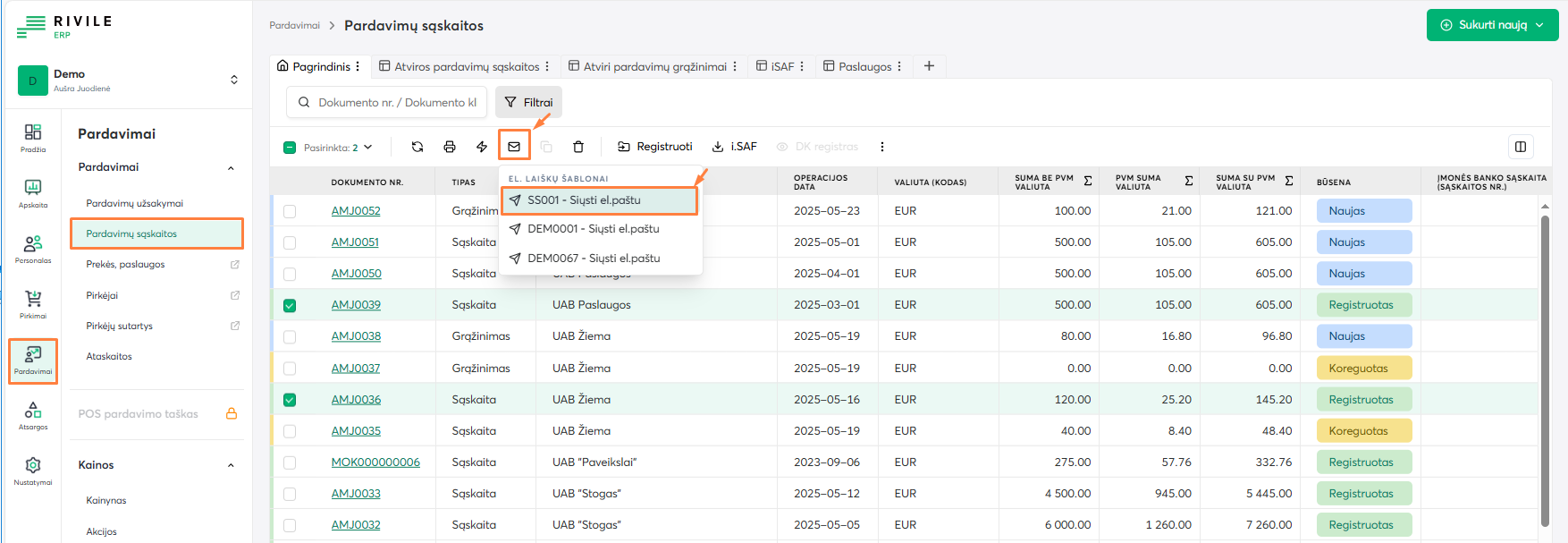Screen dimensions: 1568x543
Task: Uncheck the AMJ0039 row checkbox
Action: [x=290, y=306]
